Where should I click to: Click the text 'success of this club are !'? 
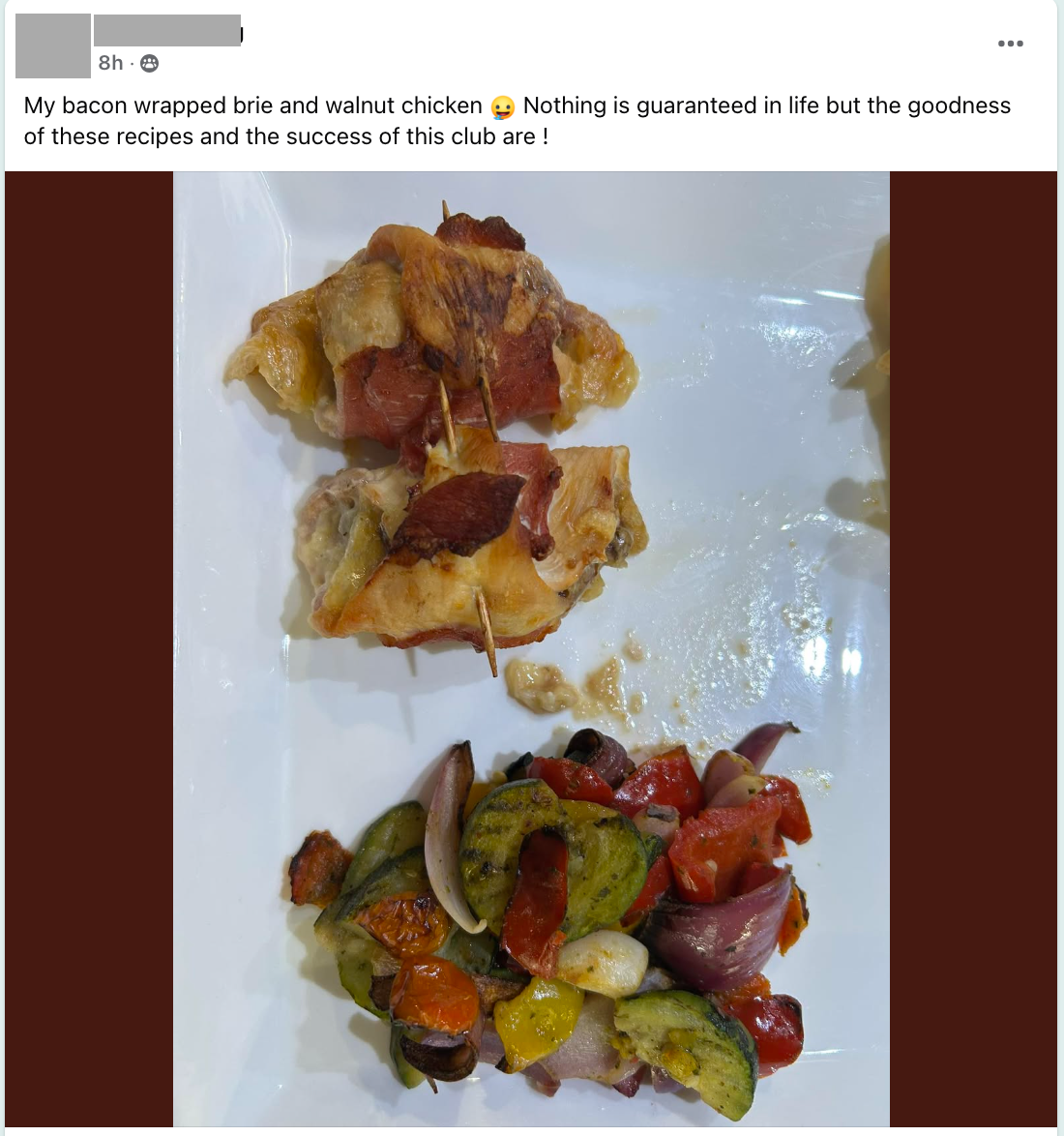click(417, 137)
